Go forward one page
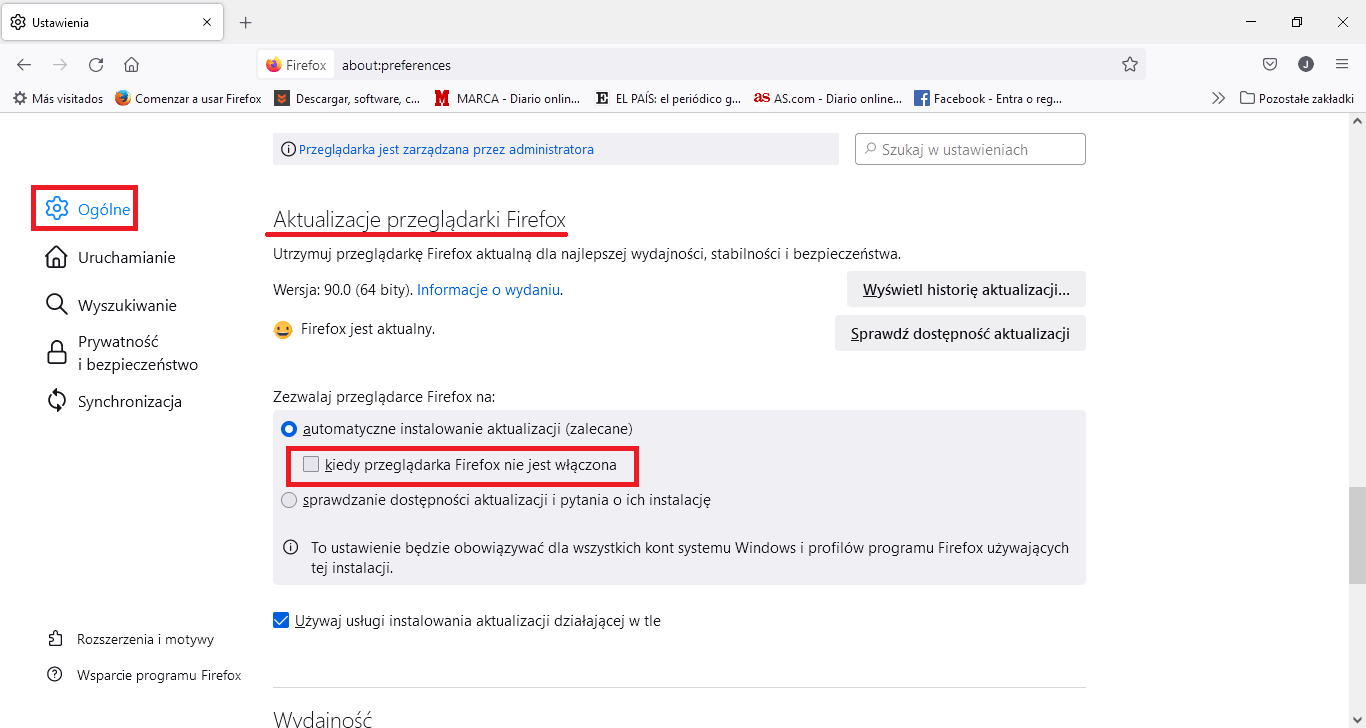This screenshot has height=728, width=1366. point(60,65)
